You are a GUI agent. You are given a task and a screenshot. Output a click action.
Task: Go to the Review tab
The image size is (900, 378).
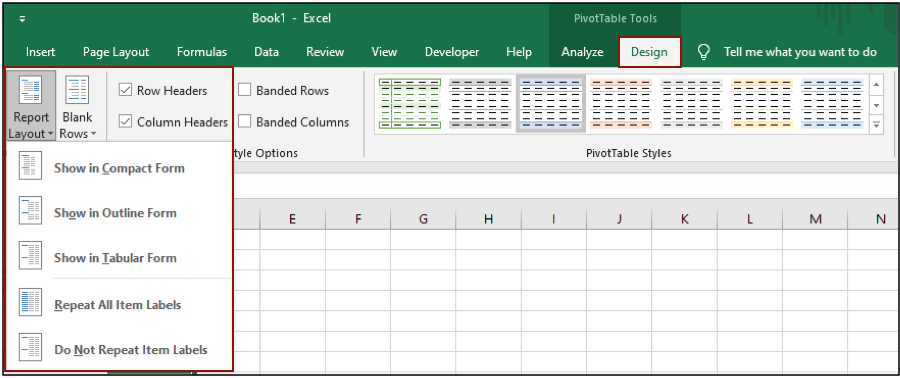325,52
